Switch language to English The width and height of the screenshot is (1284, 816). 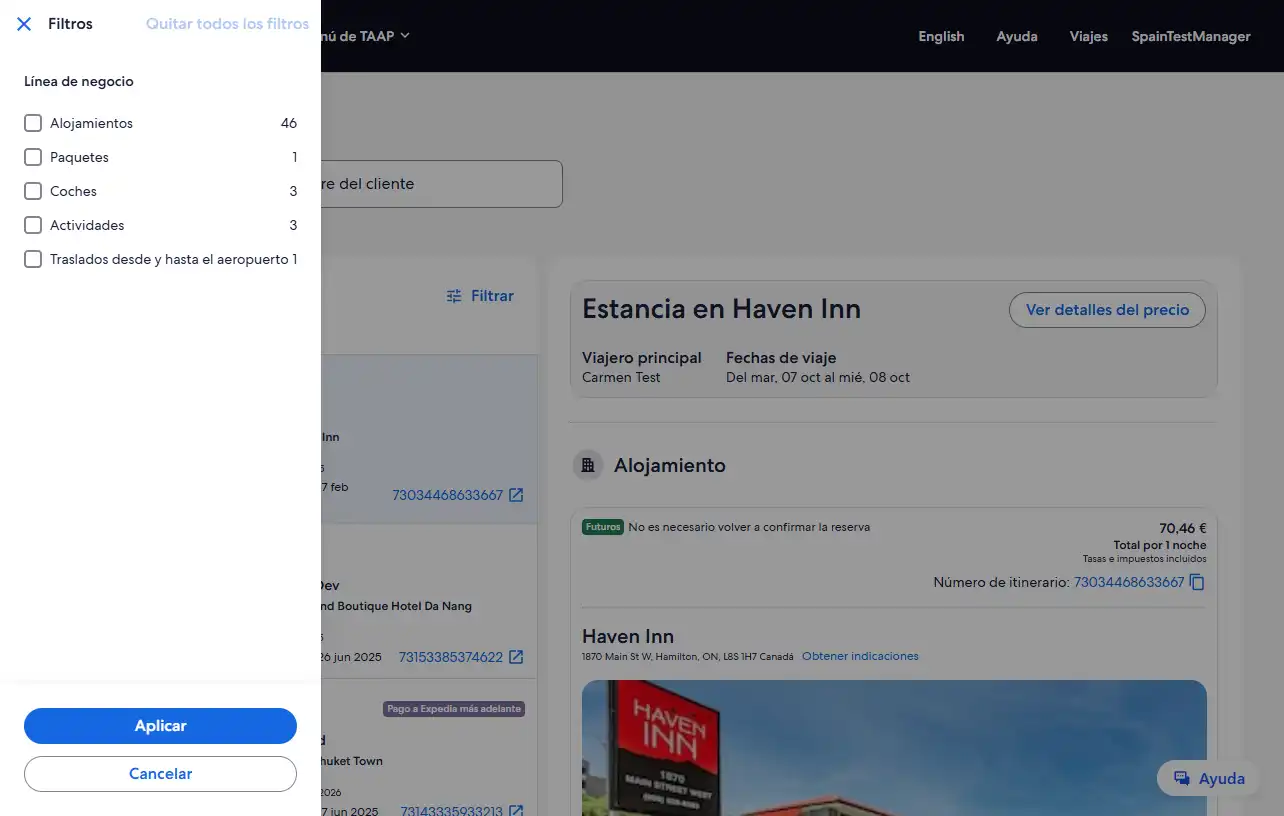tap(941, 36)
